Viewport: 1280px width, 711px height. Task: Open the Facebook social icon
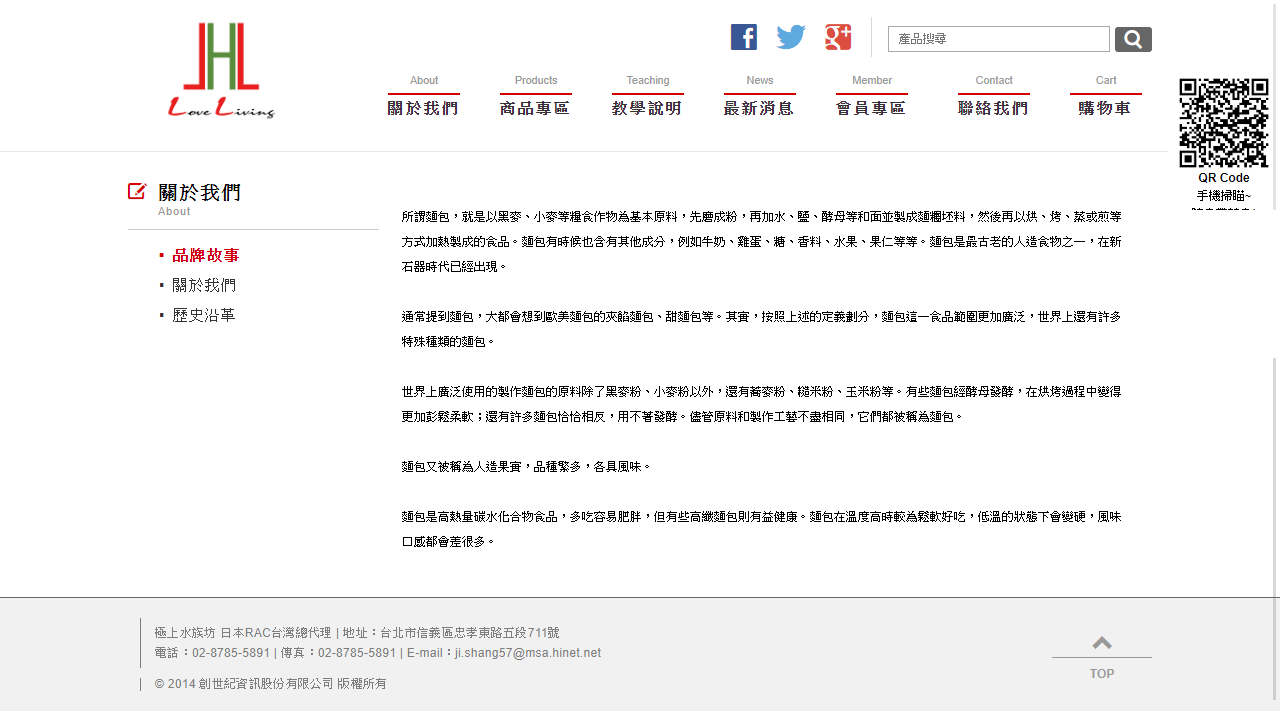[x=744, y=37]
